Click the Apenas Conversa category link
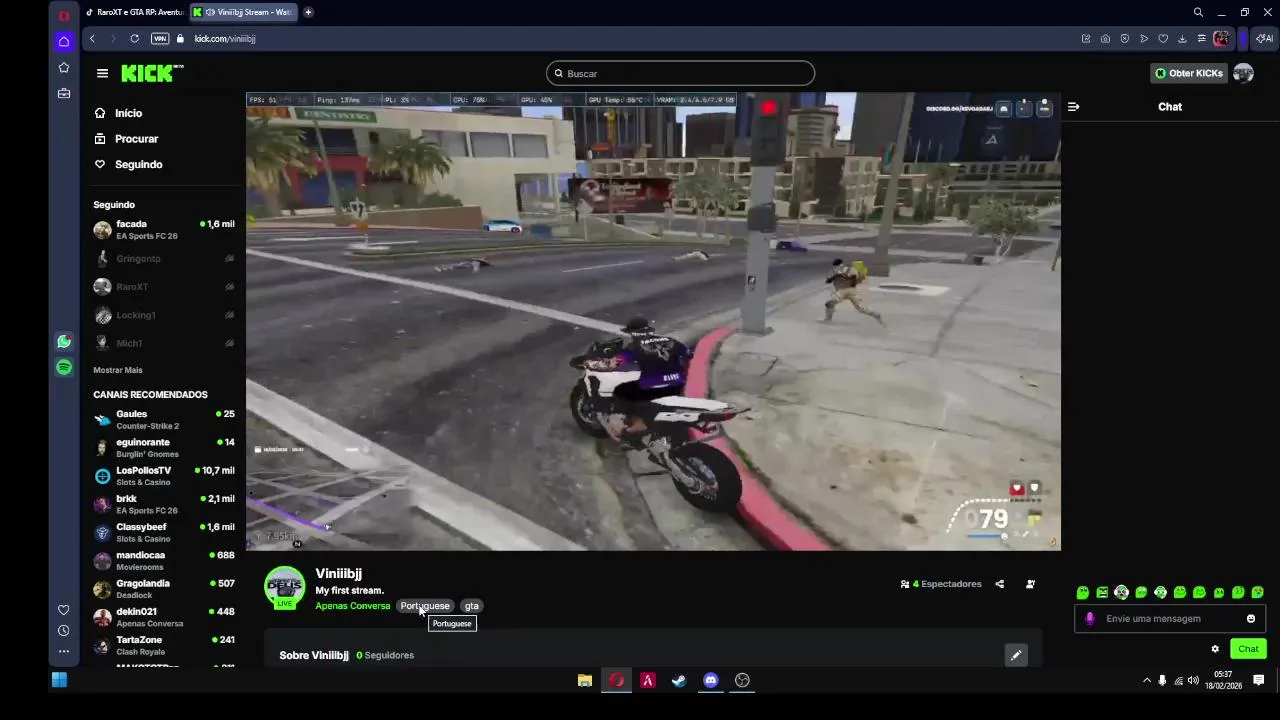The image size is (1280, 720). coord(353,606)
